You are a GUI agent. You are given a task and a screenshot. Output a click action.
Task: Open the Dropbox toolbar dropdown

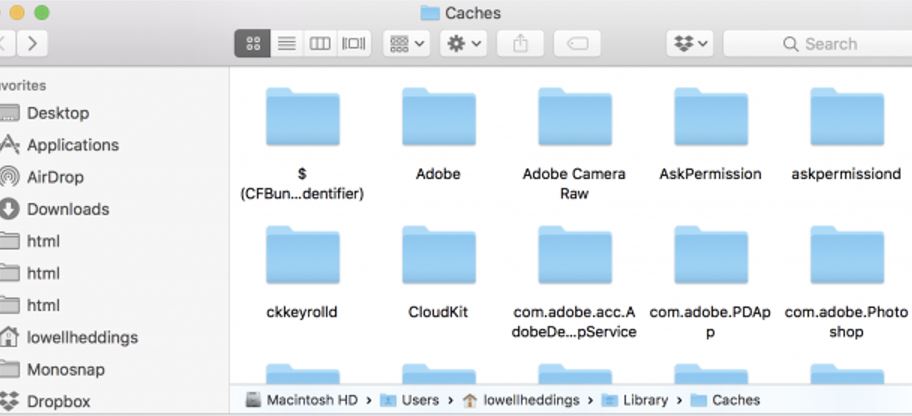(690, 44)
